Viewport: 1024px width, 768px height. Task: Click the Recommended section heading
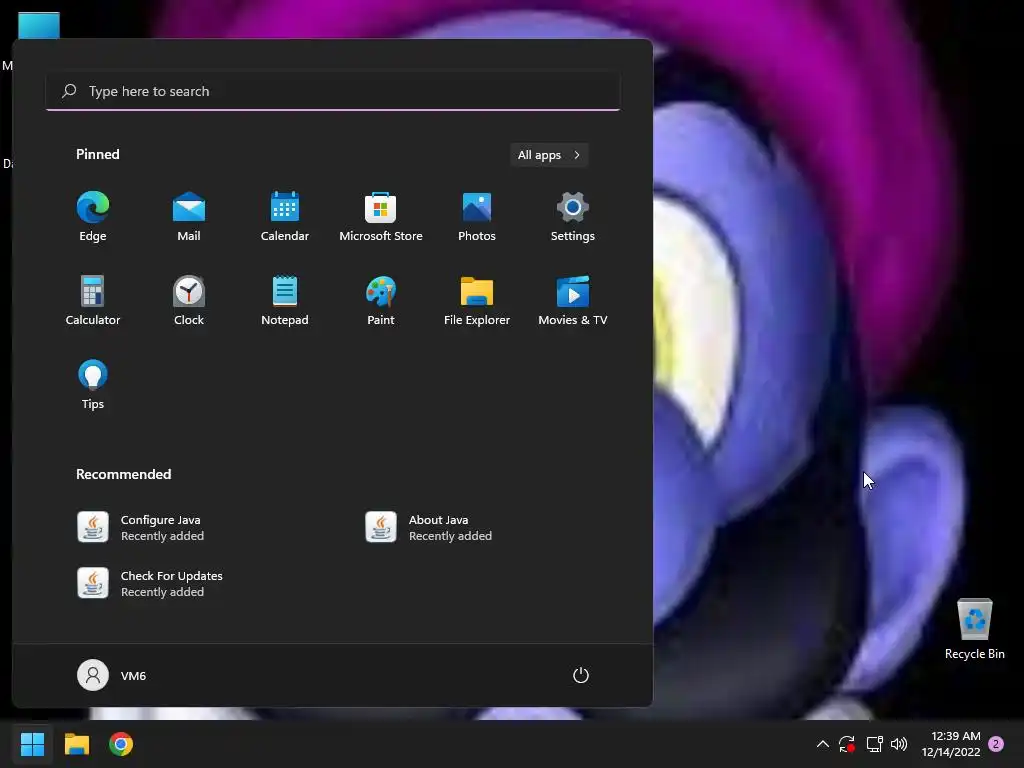click(x=123, y=474)
